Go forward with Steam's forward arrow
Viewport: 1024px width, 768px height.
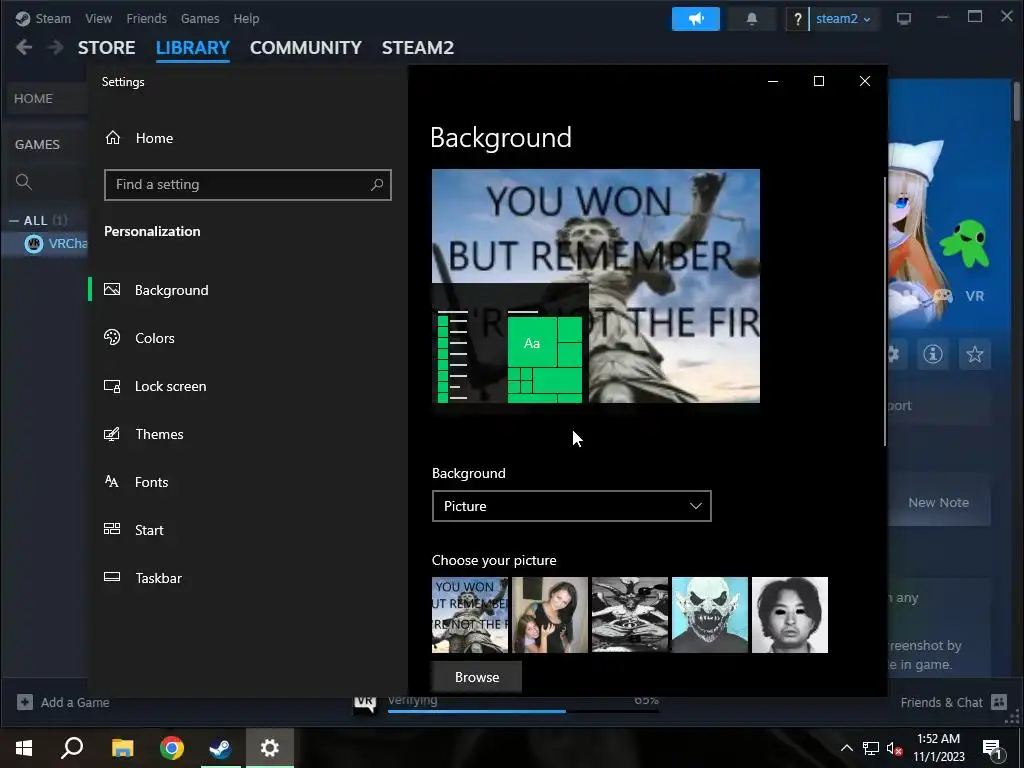(56, 48)
